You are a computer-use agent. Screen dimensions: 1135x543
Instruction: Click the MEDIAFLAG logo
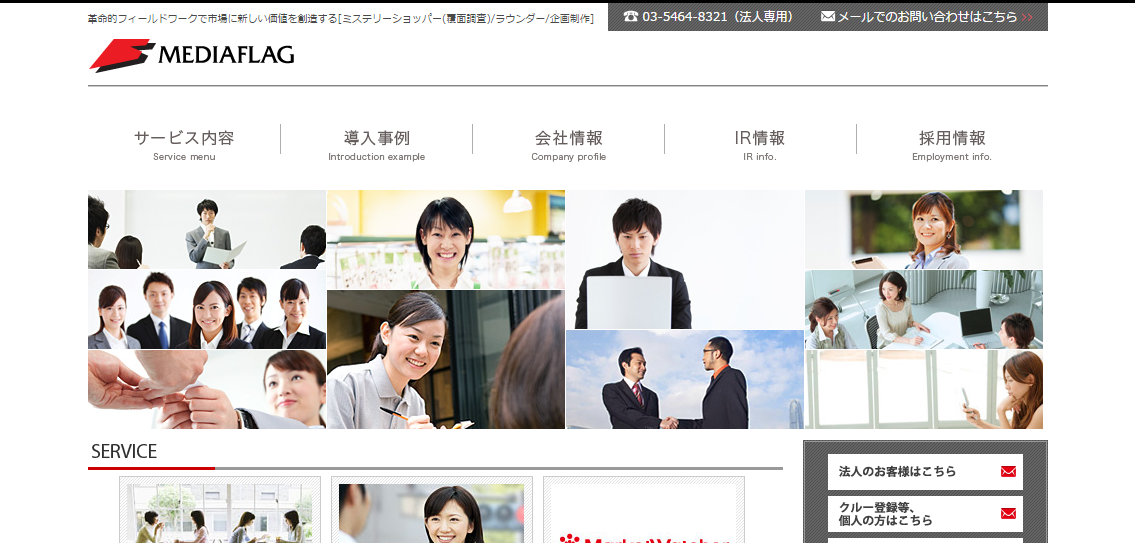coord(192,55)
